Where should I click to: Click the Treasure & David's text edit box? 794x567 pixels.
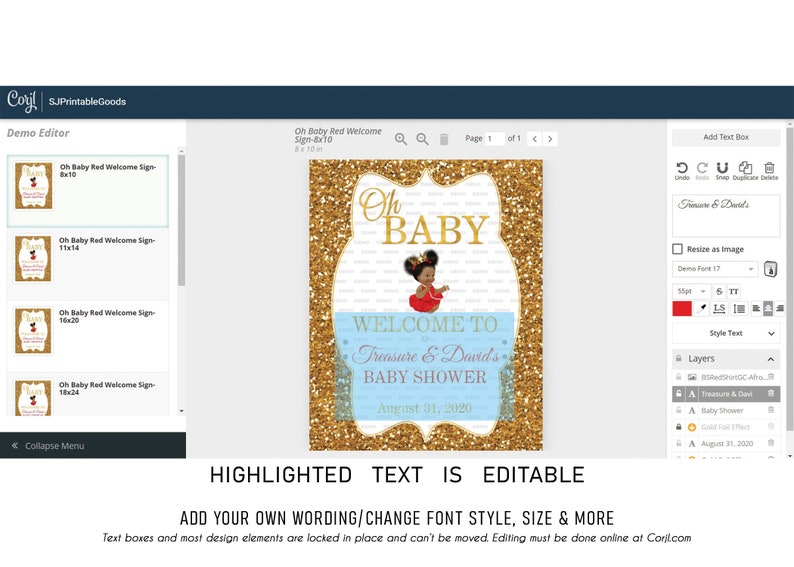726,216
